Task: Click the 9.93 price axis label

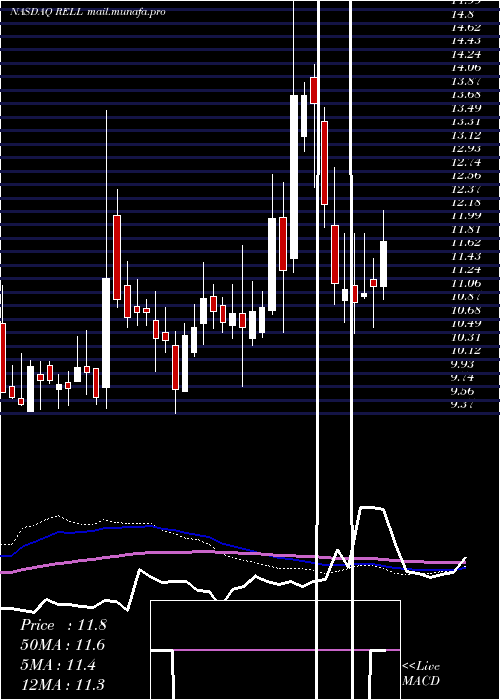Action: pyautogui.click(x=462, y=364)
